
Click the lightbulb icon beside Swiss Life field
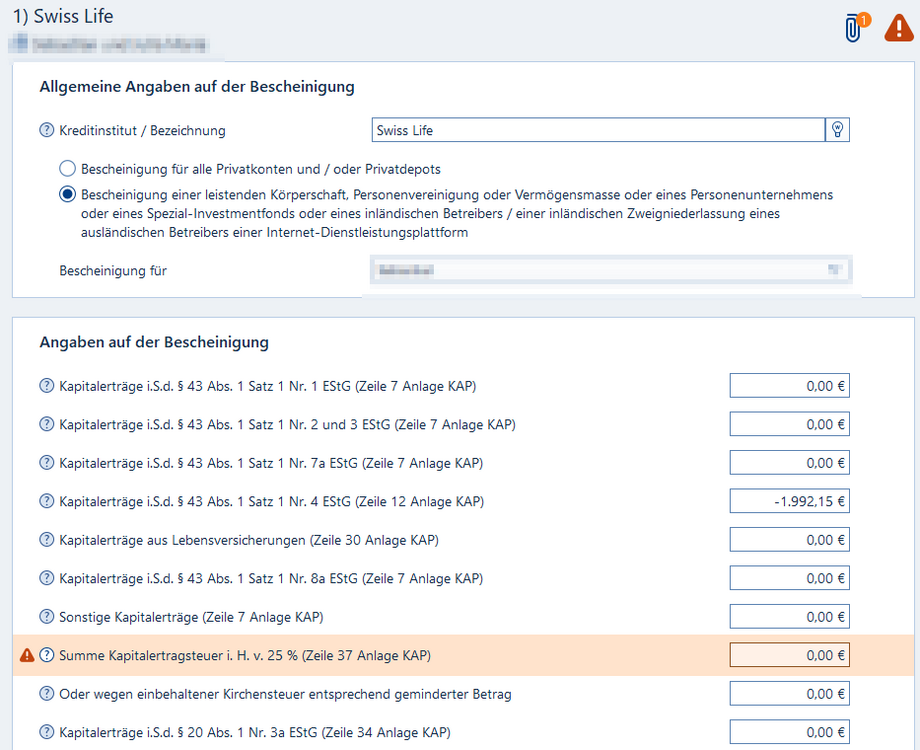[x=837, y=130]
